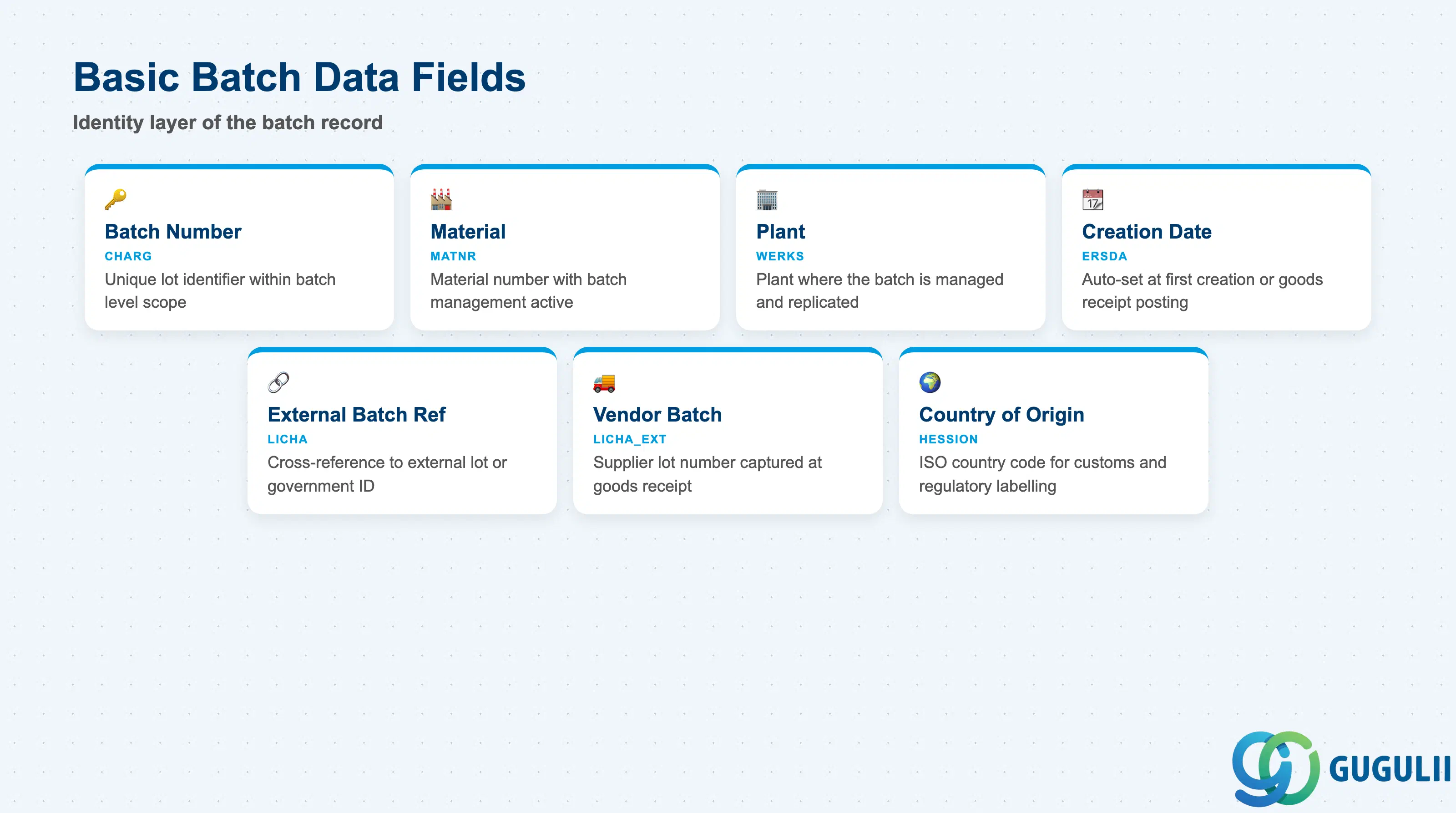Click 'Material number with batch management active'
1456x813 pixels.
pos(528,290)
